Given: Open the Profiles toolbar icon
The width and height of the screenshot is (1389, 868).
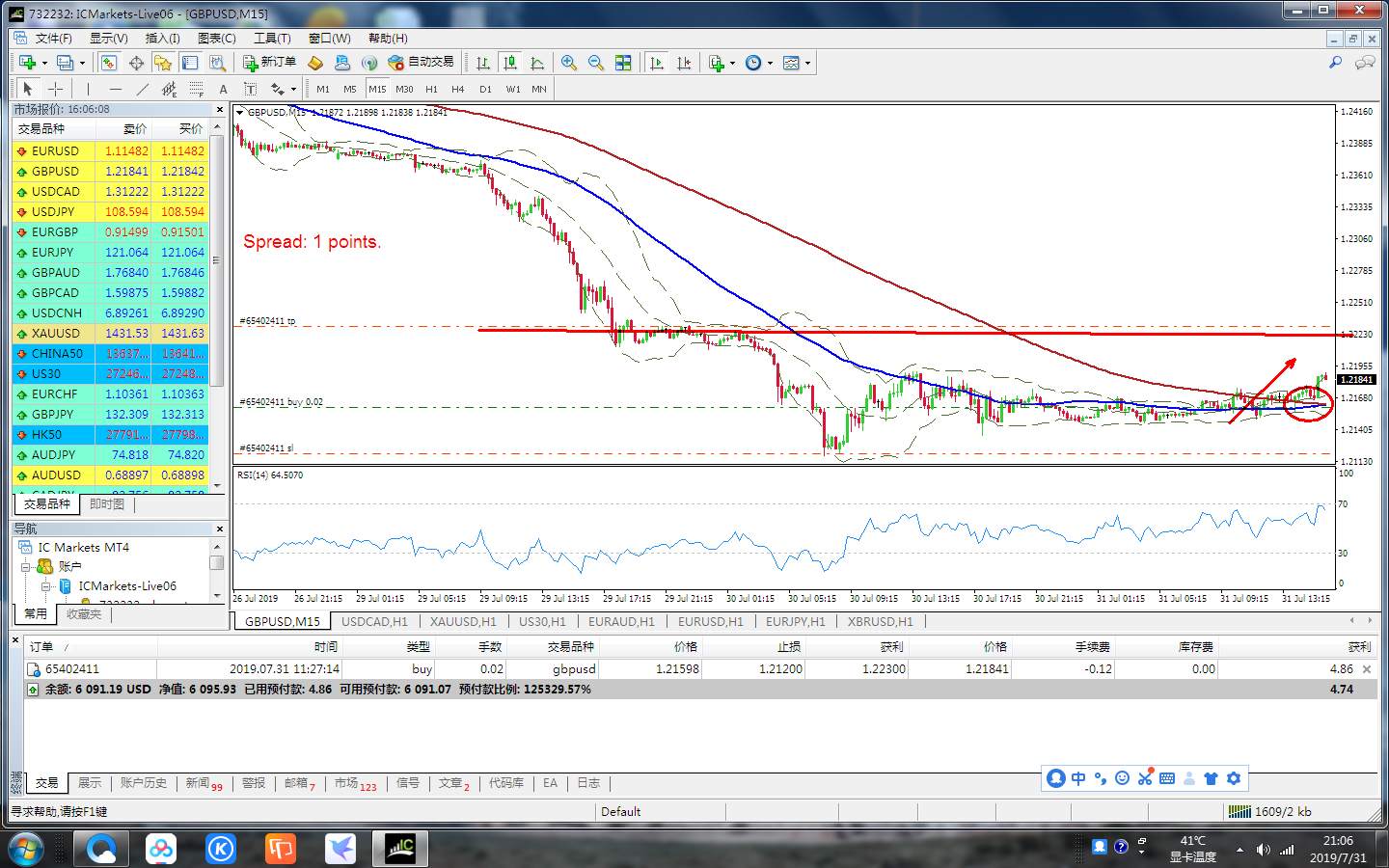Looking at the screenshot, I should 65,63.
